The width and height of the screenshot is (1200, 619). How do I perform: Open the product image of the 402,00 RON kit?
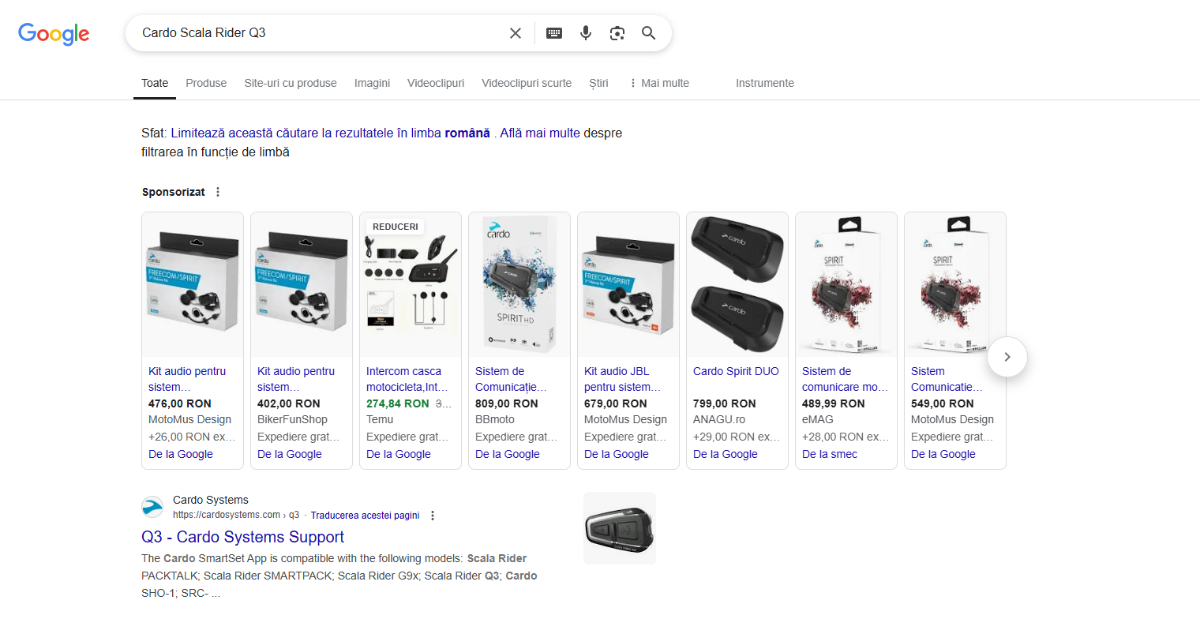(301, 285)
